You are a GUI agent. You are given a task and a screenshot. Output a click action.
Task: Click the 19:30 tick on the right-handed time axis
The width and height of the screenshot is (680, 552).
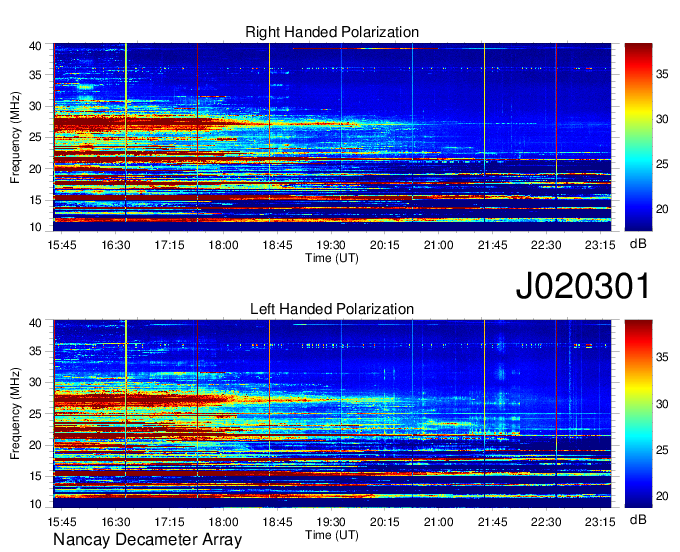(331, 245)
